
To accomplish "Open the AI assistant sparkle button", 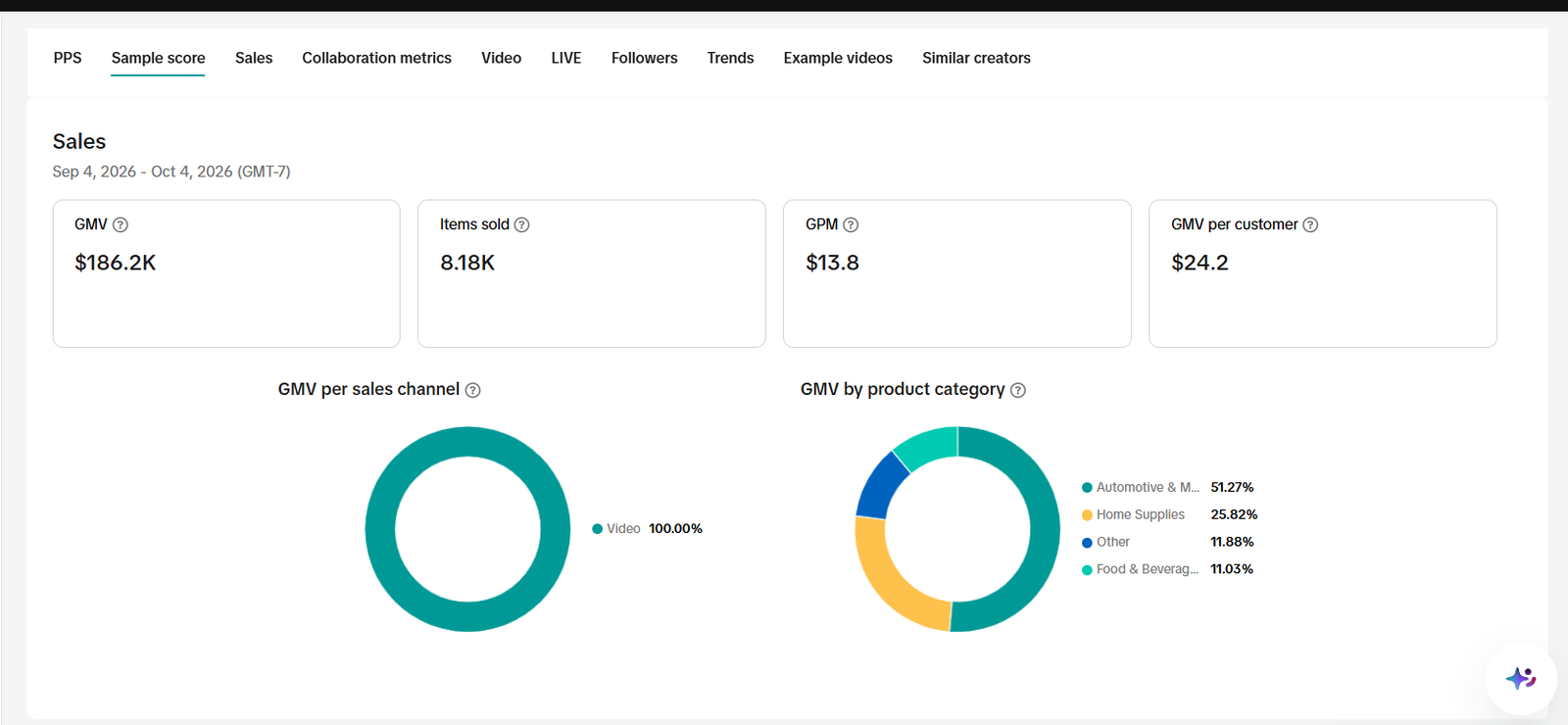I will (1521, 678).
